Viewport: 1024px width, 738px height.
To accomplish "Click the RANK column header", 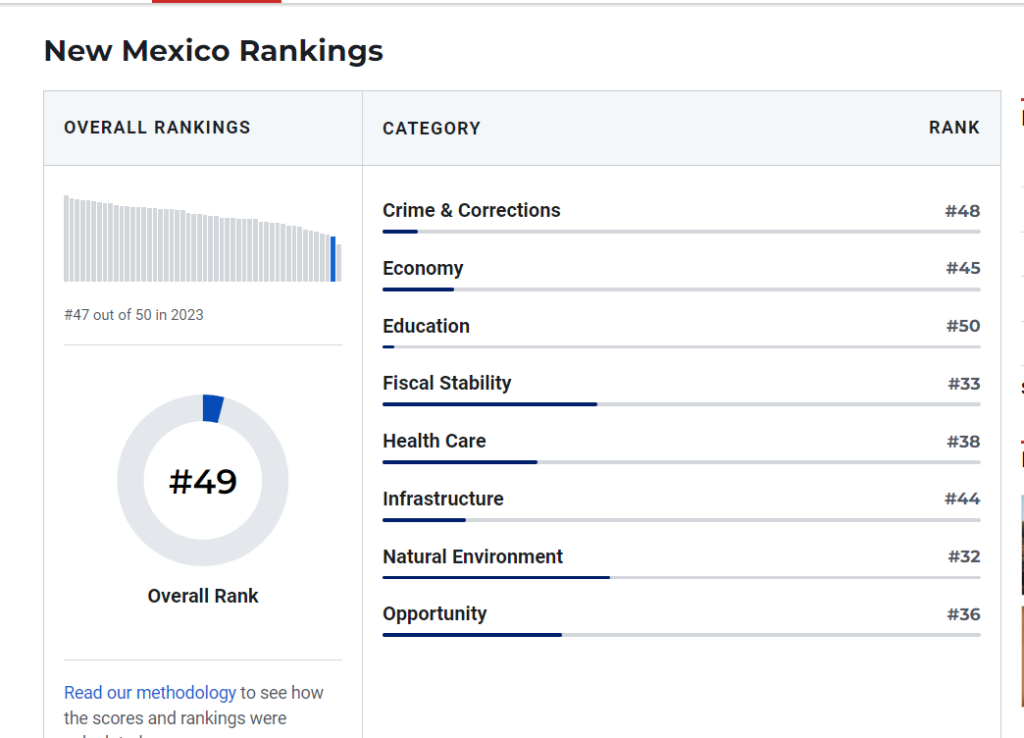I will [x=954, y=128].
